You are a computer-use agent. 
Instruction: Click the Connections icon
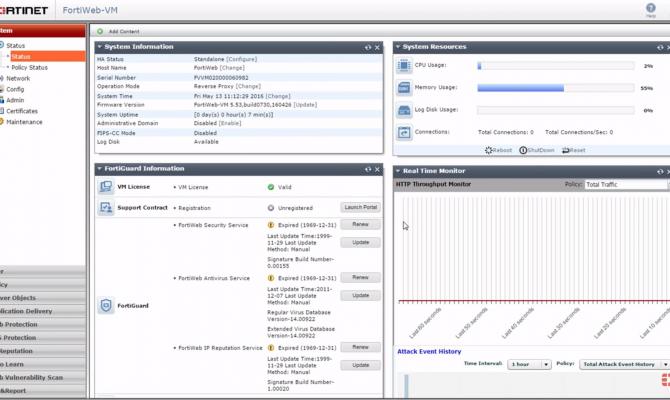(x=404, y=132)
